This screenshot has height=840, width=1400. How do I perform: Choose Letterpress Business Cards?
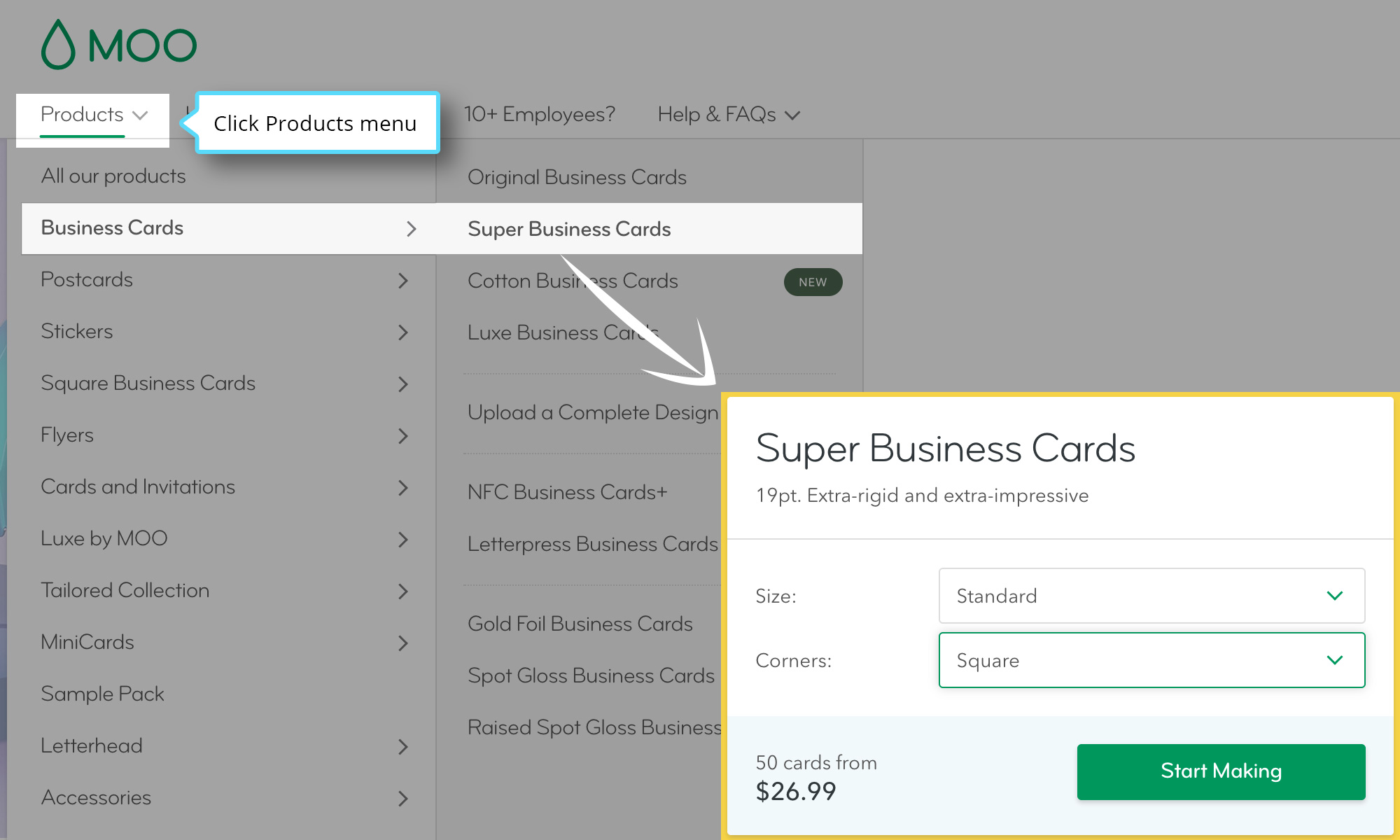[x=593, y=544]
